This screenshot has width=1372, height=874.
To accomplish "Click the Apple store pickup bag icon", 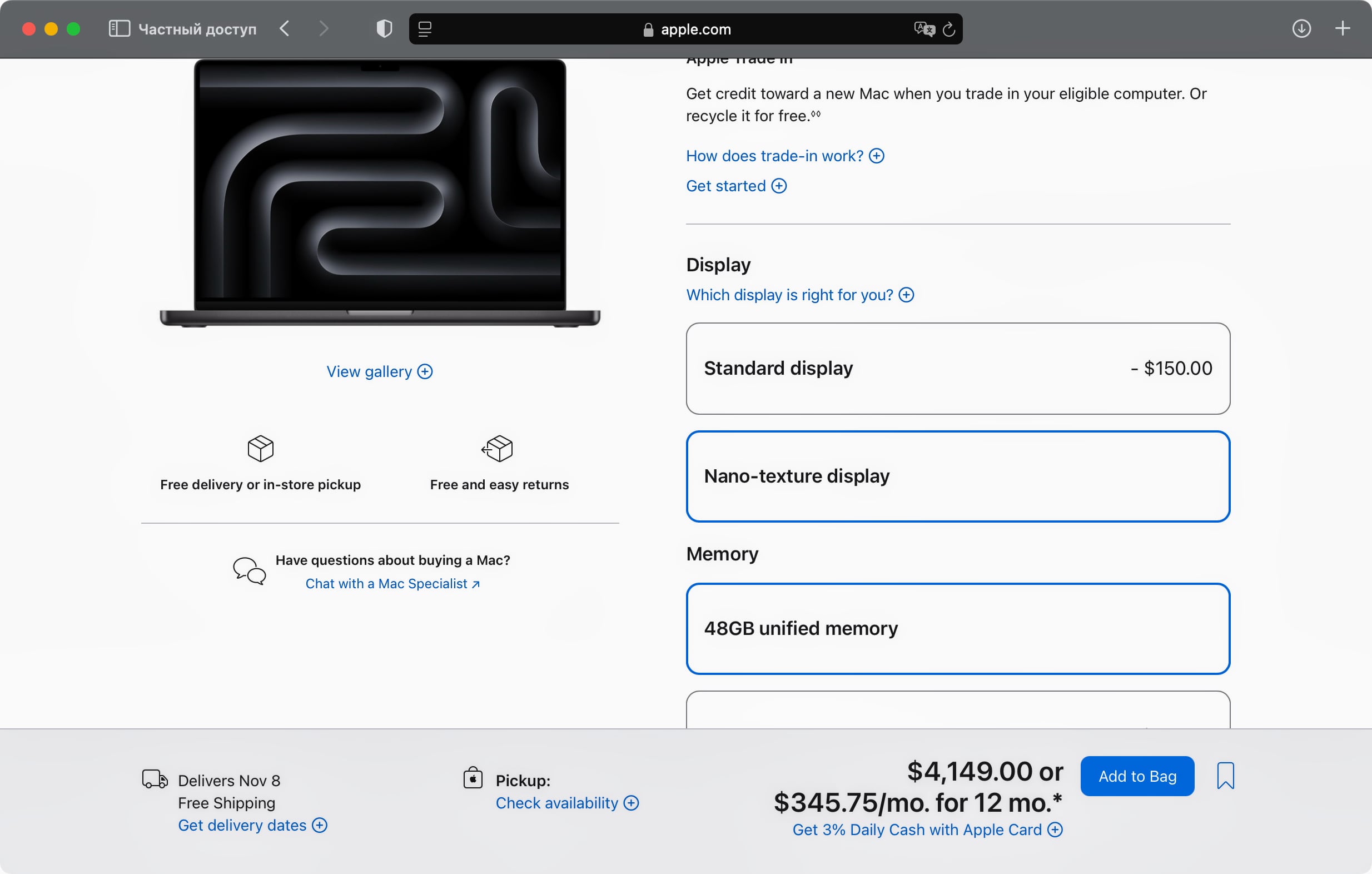I will click(473, 777).
